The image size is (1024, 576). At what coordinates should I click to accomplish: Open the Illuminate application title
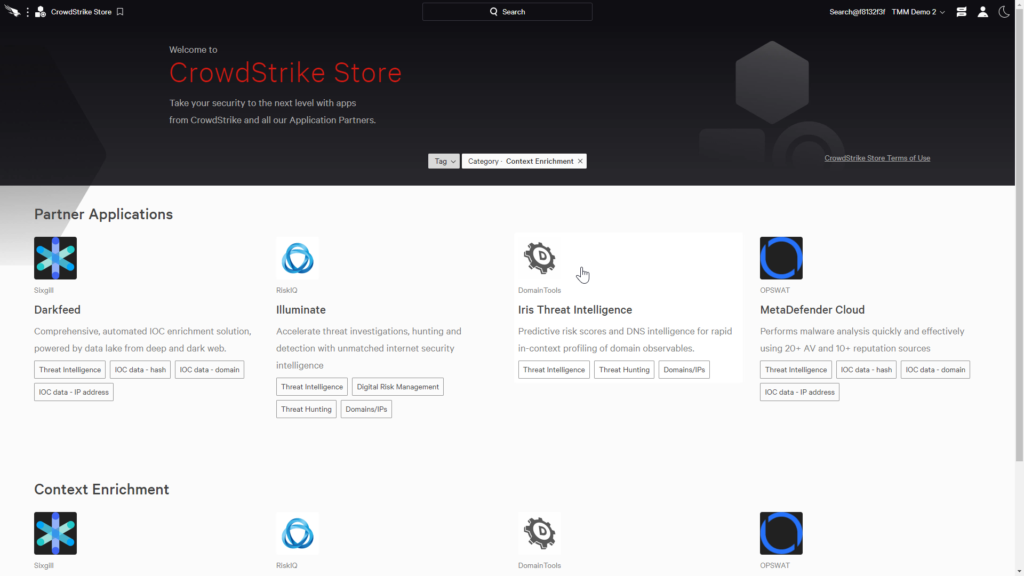[301, 310]
